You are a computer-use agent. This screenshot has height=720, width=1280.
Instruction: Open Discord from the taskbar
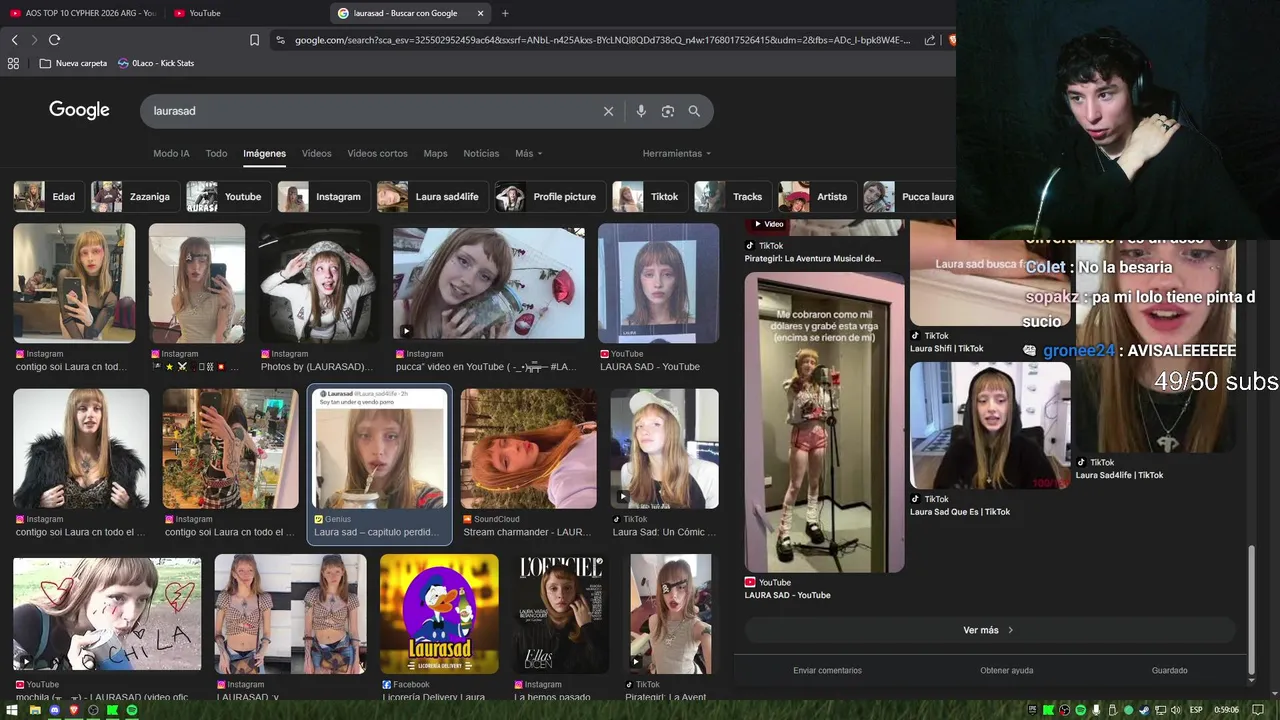(54, 710)
